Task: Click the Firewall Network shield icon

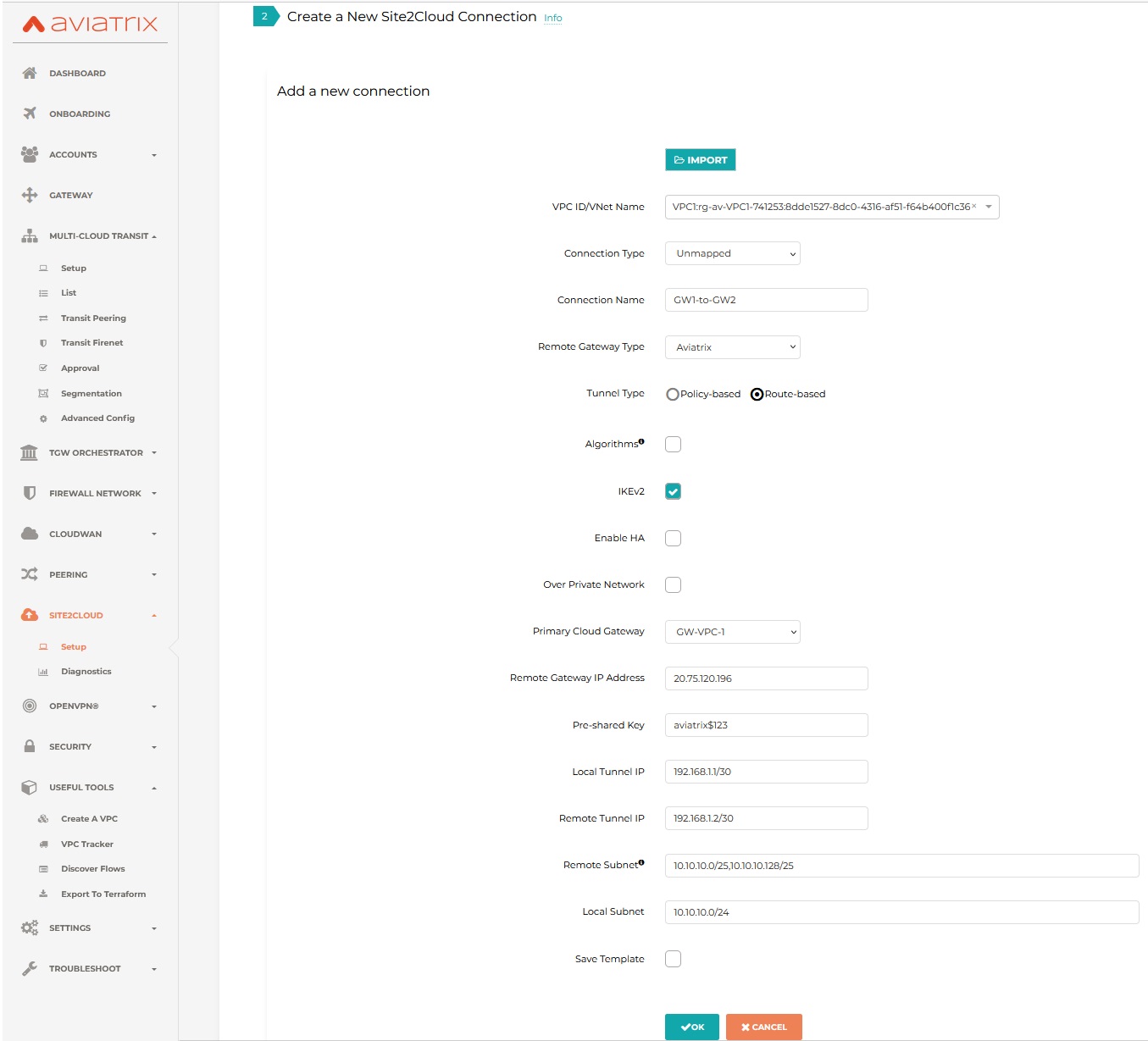Action: coord(30,493)
